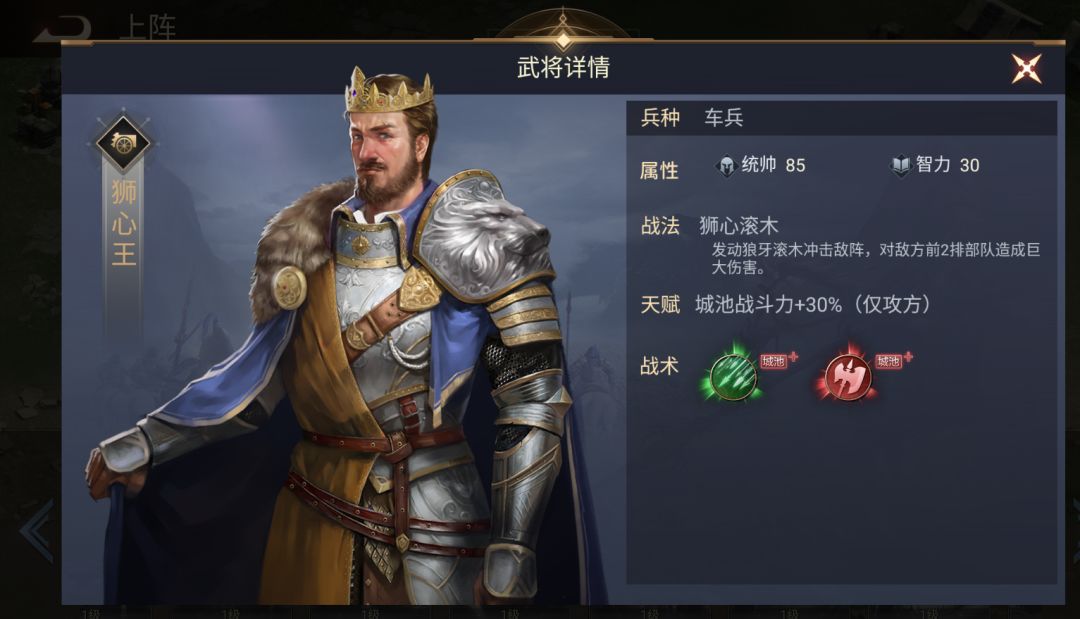Close the 武将详情 panel
The image size is (1080, 619).
(x=1026, y=68)
